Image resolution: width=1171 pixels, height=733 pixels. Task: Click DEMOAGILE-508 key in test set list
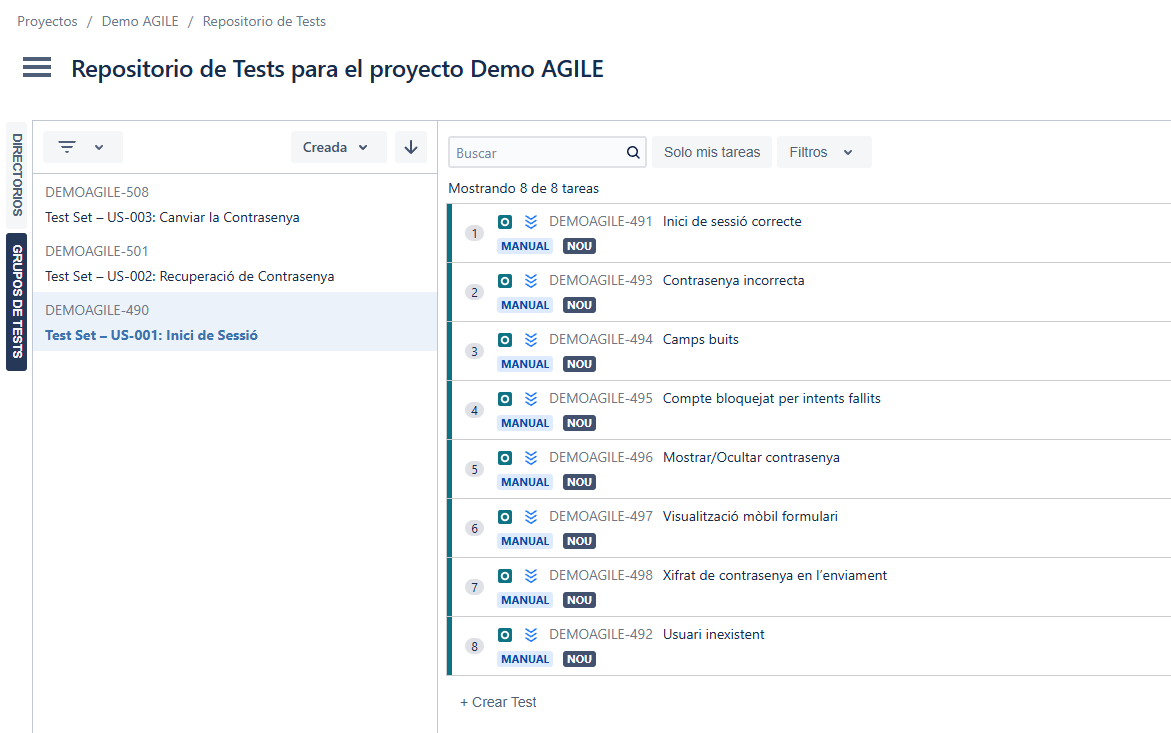click(97, 193)
